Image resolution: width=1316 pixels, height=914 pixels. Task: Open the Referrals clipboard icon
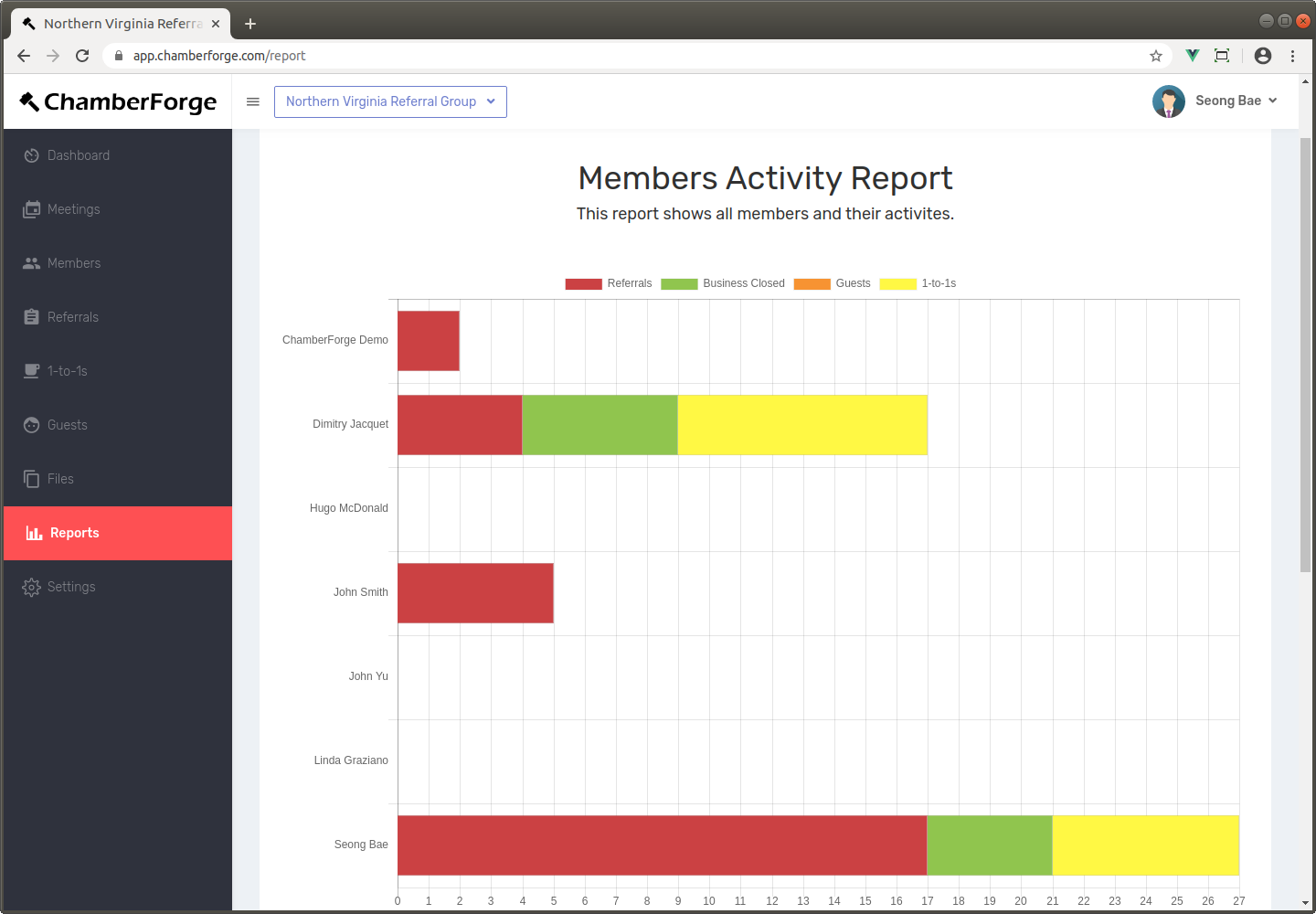pyautogui.click(x=30, y=316)
